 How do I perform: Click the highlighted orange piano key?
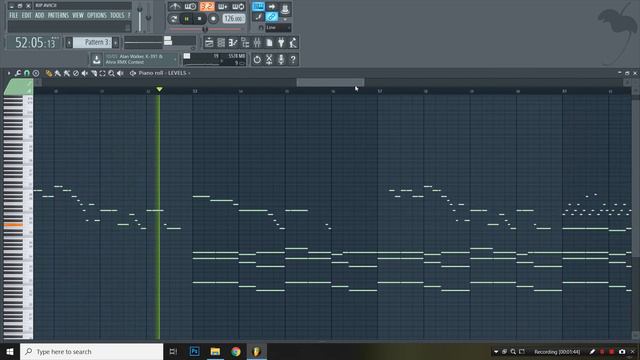click(13, 224)
